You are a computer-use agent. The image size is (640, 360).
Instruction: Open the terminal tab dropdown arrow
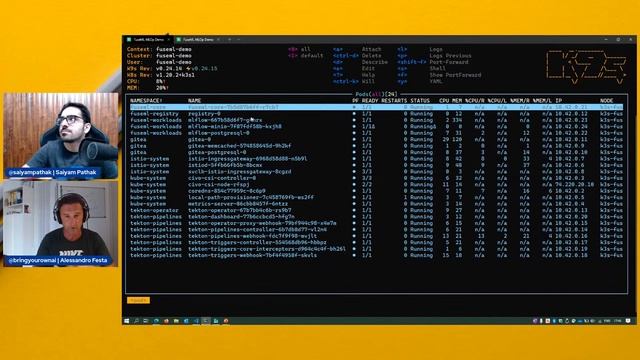238,40
